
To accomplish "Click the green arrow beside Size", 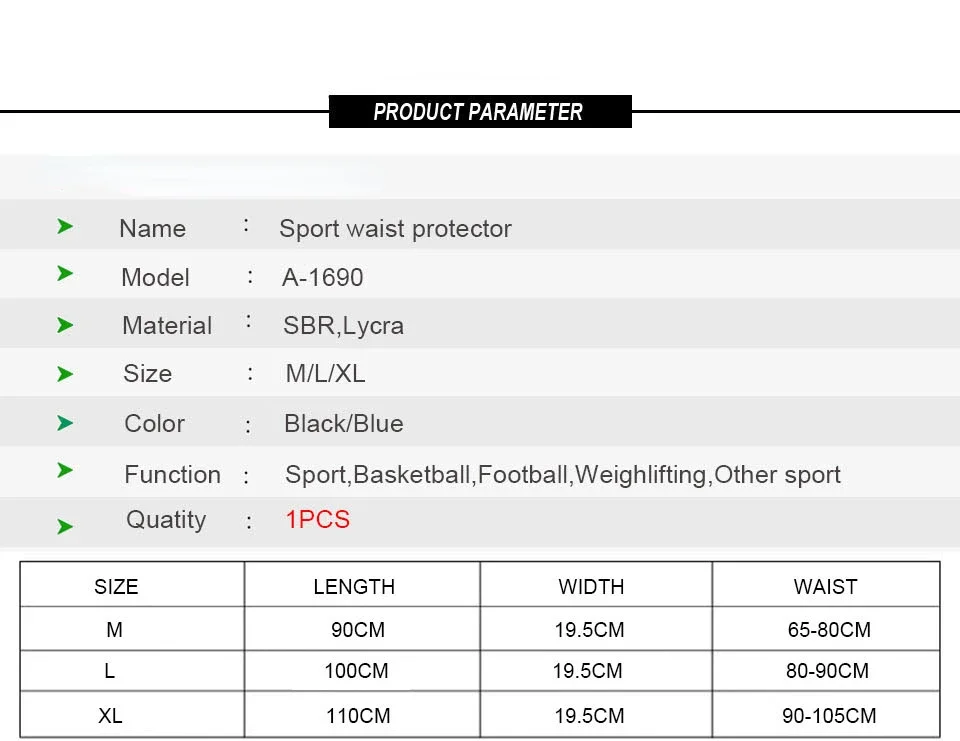I will [x=65, y=374].
